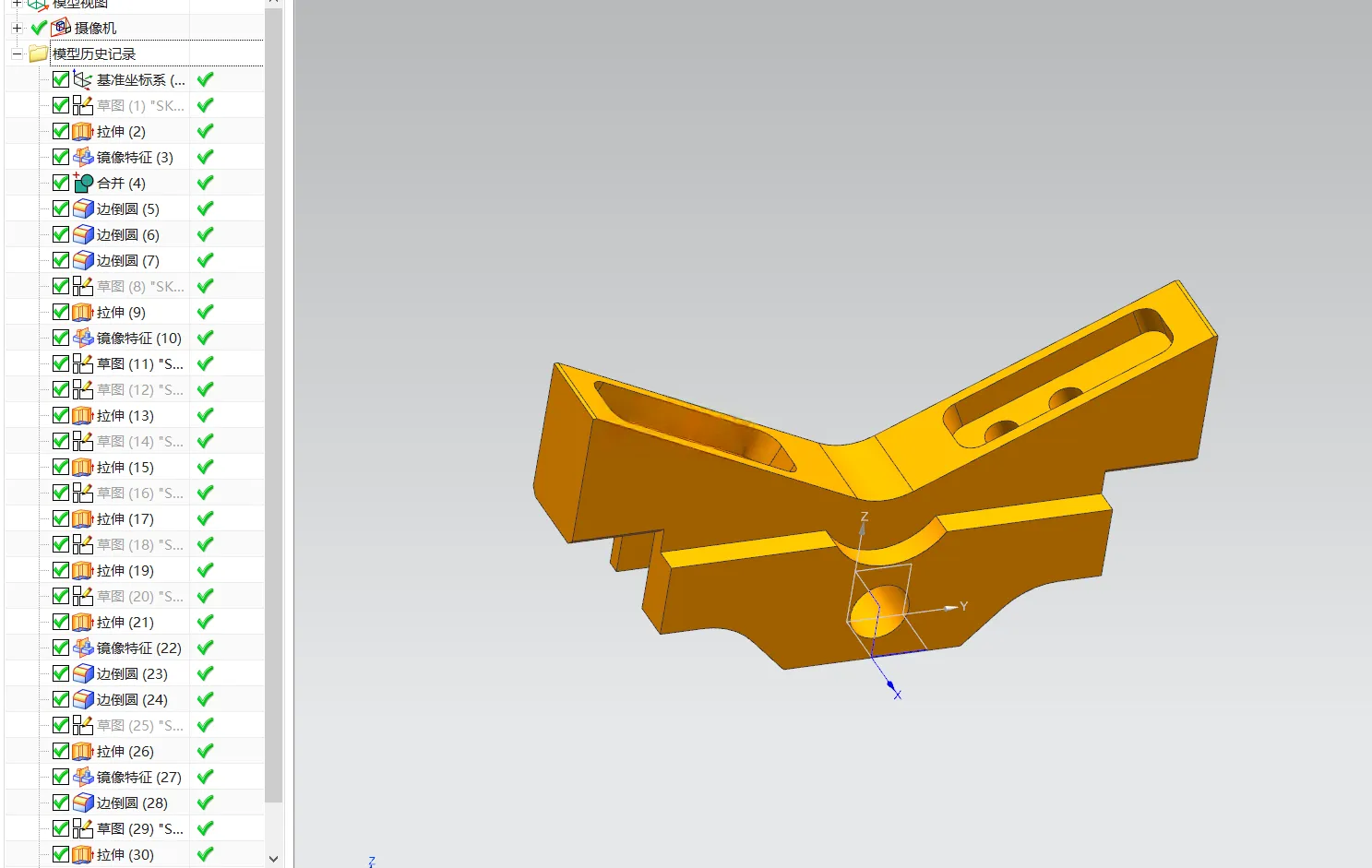The image size is (1372, 868).
Task: Select the 模型历史记录 label
Action: coord(94,54)
